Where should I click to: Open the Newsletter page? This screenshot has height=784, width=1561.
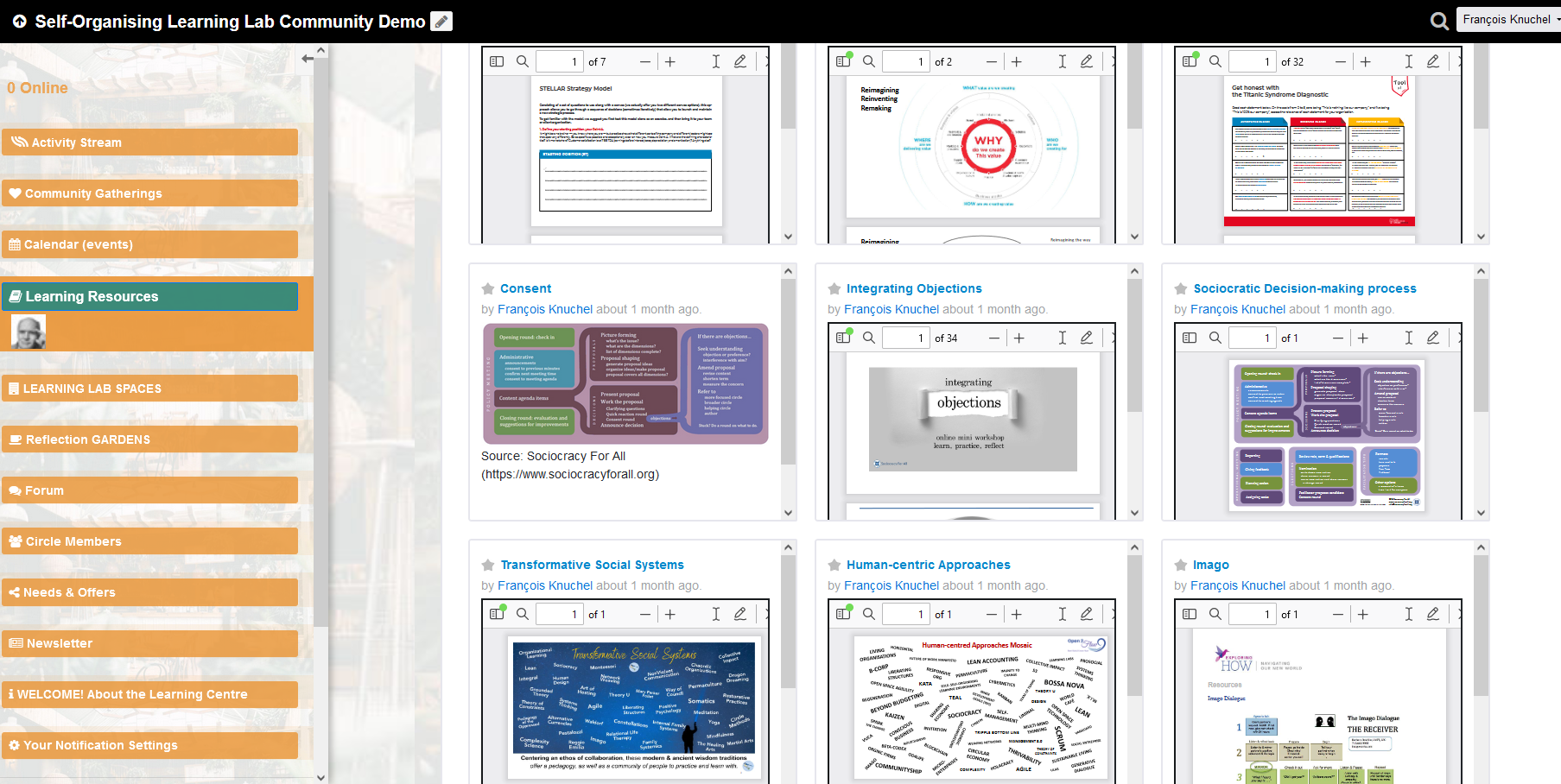tap(150, 643)
